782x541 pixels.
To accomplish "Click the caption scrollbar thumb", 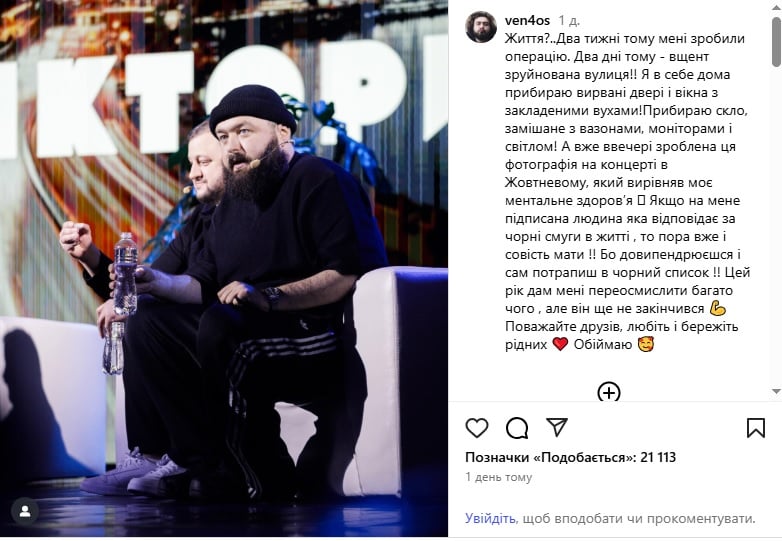I will [x=776, y=41].
